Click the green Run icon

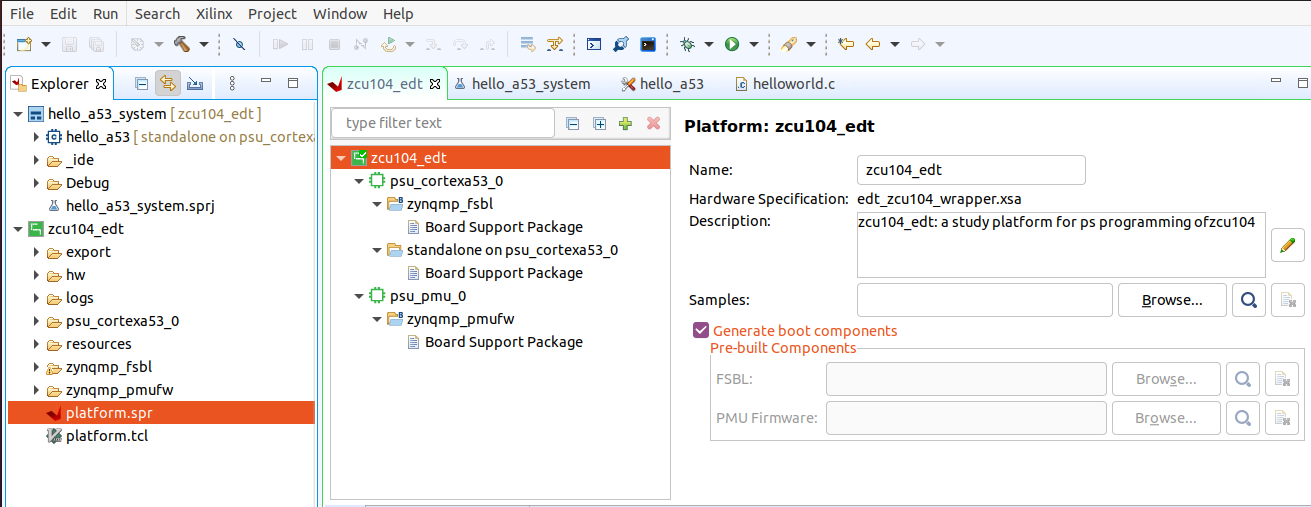point(732,44)
